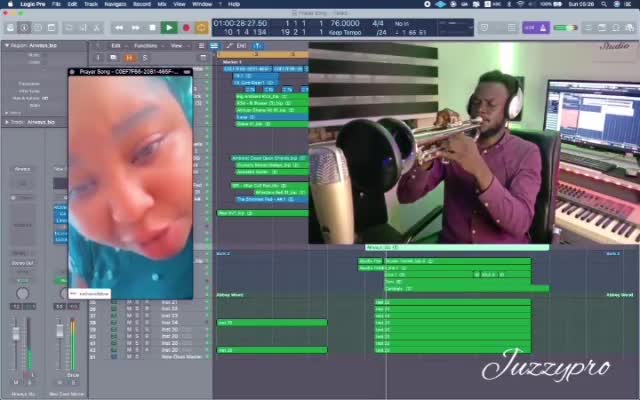Viewport: 640px width, 400px height.
Task: Open the Mixer icon in control bar
Action: pos(83,28)
